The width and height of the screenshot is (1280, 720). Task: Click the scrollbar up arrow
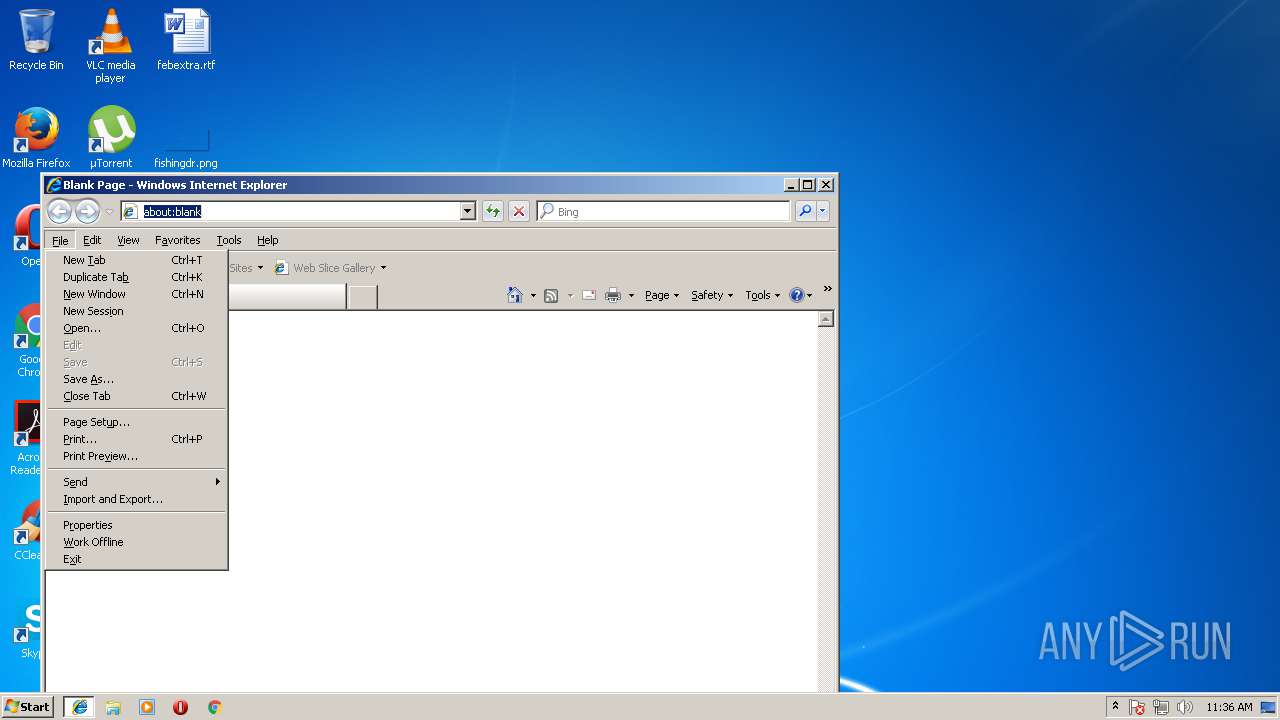[x=826, y=319]
